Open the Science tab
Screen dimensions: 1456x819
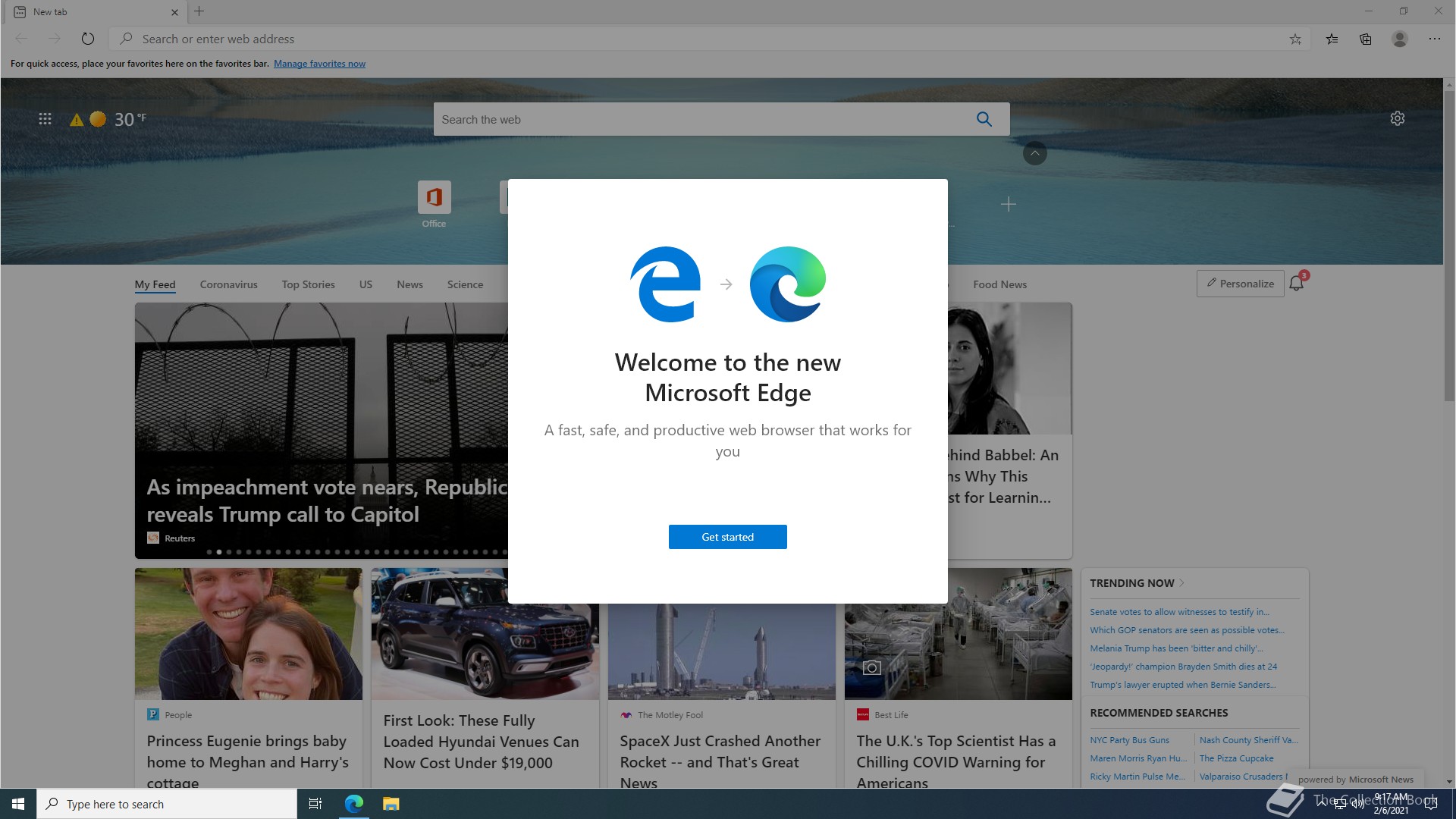tap(465, 284)
